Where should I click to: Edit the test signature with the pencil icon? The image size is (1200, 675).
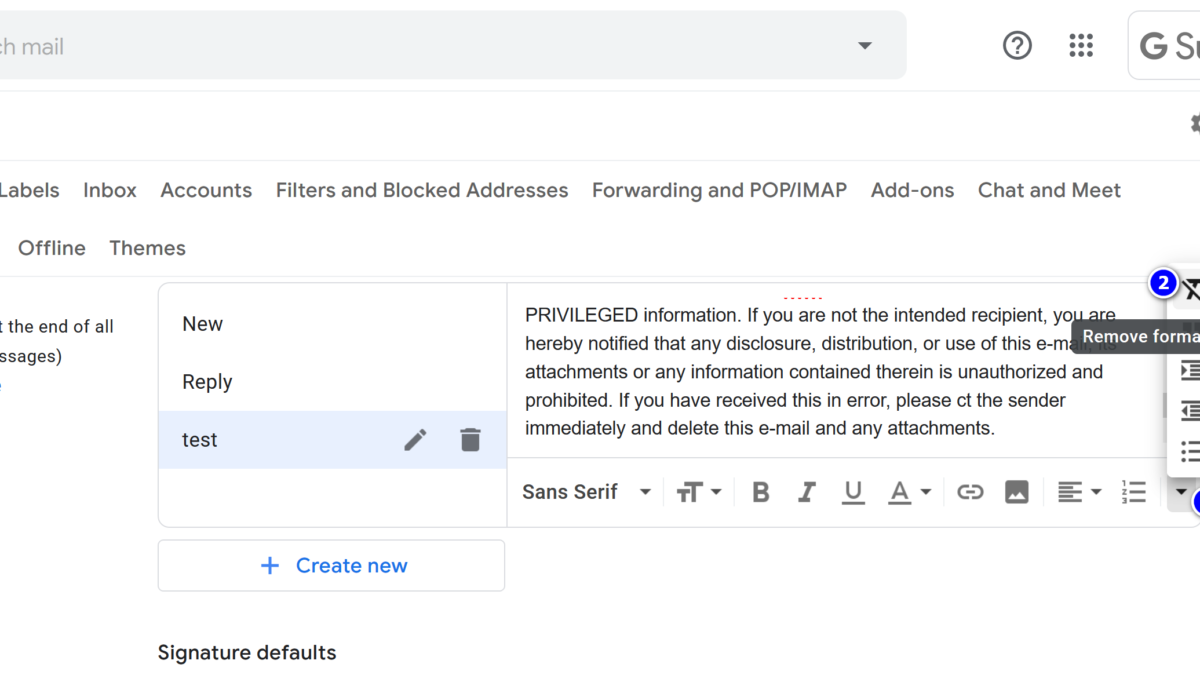[x=415, y=440]
